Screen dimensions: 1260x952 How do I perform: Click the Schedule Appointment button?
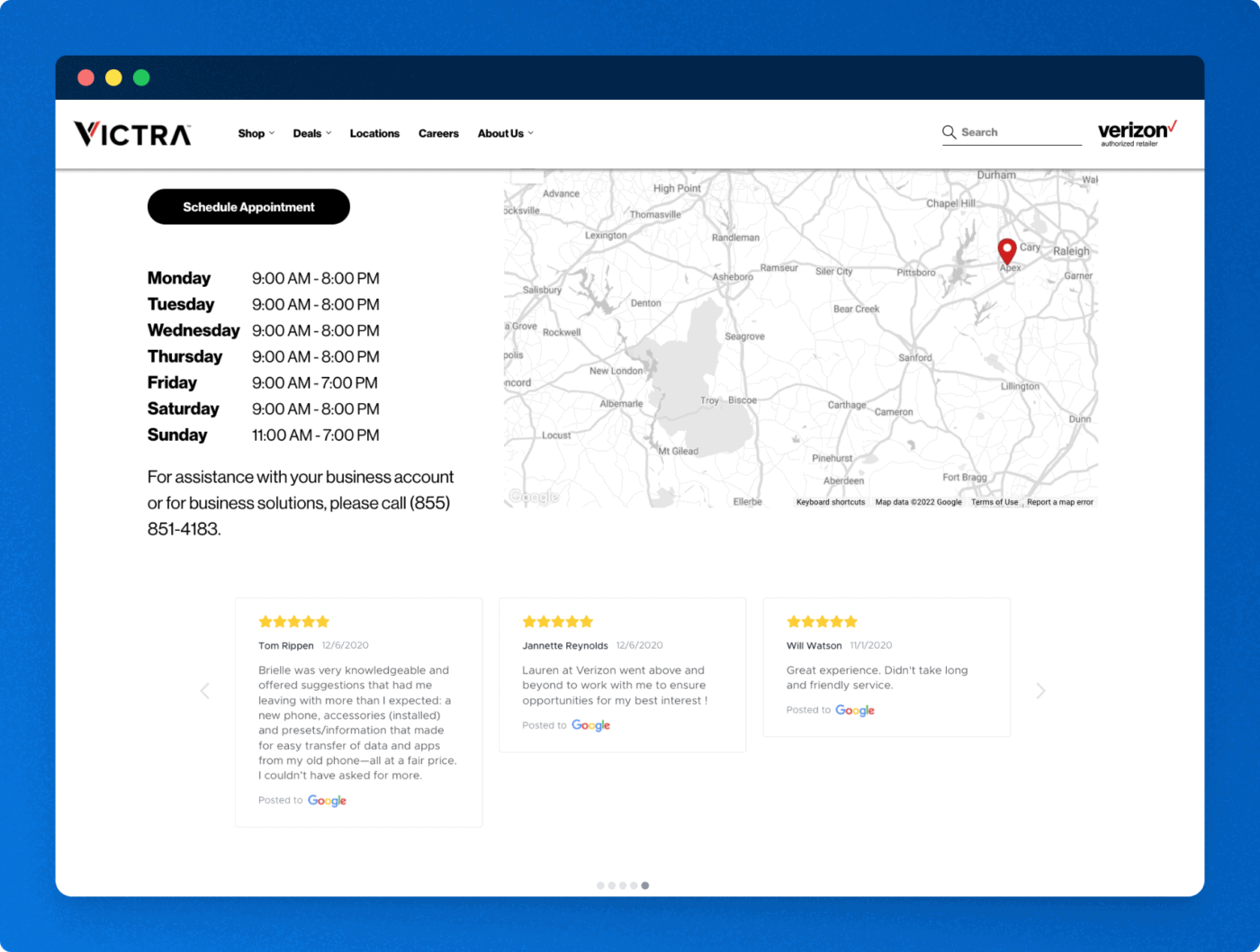[248, 206]
